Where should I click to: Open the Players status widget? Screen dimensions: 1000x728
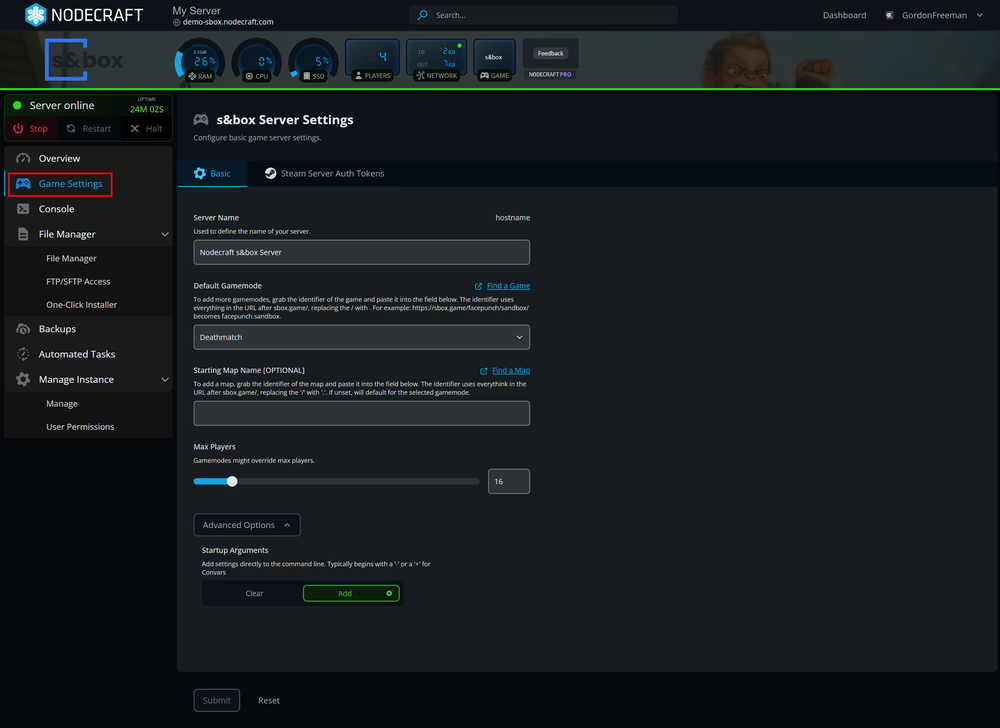[x=372, y=60]
